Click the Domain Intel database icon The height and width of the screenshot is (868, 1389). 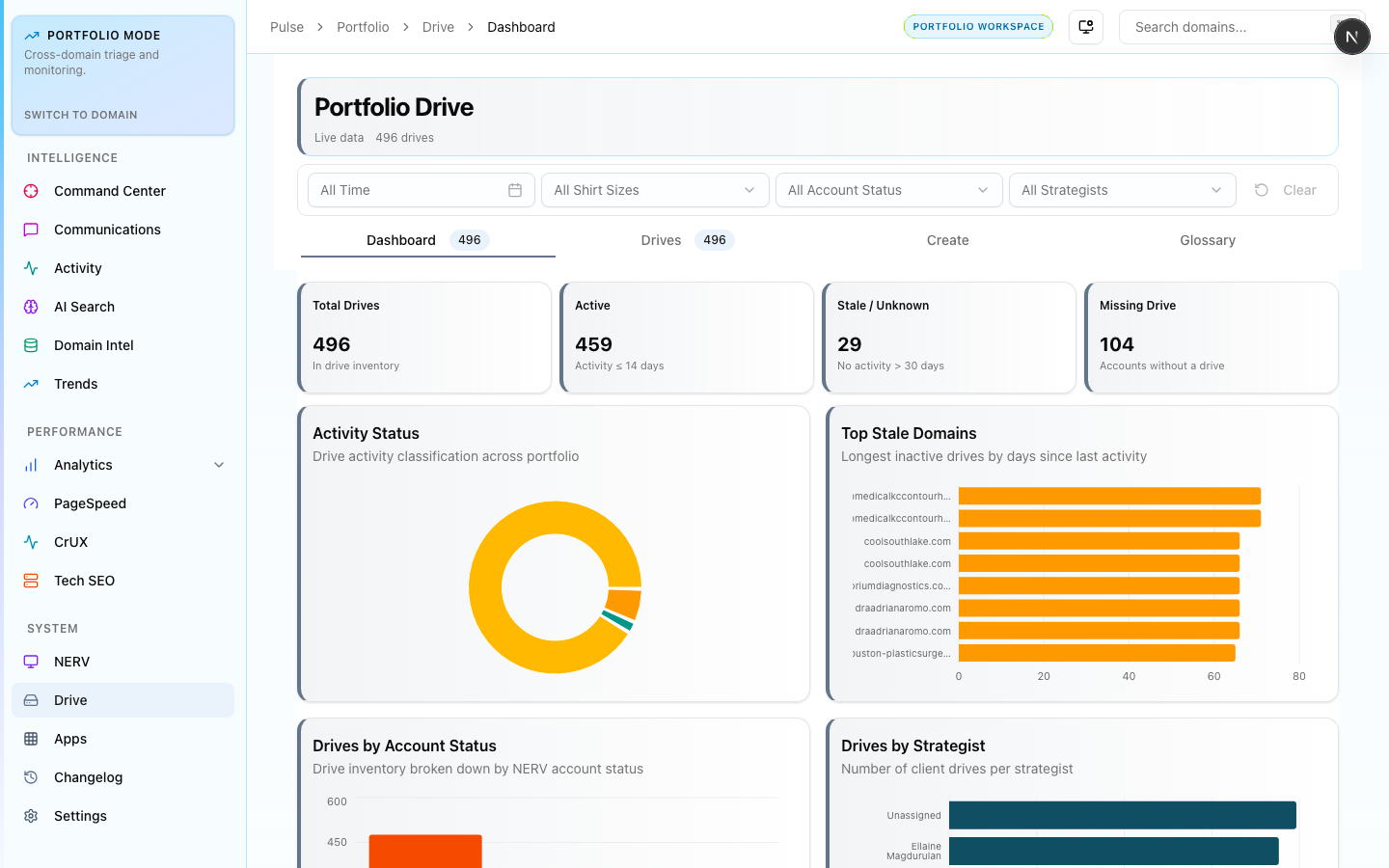tap(31, 345)
